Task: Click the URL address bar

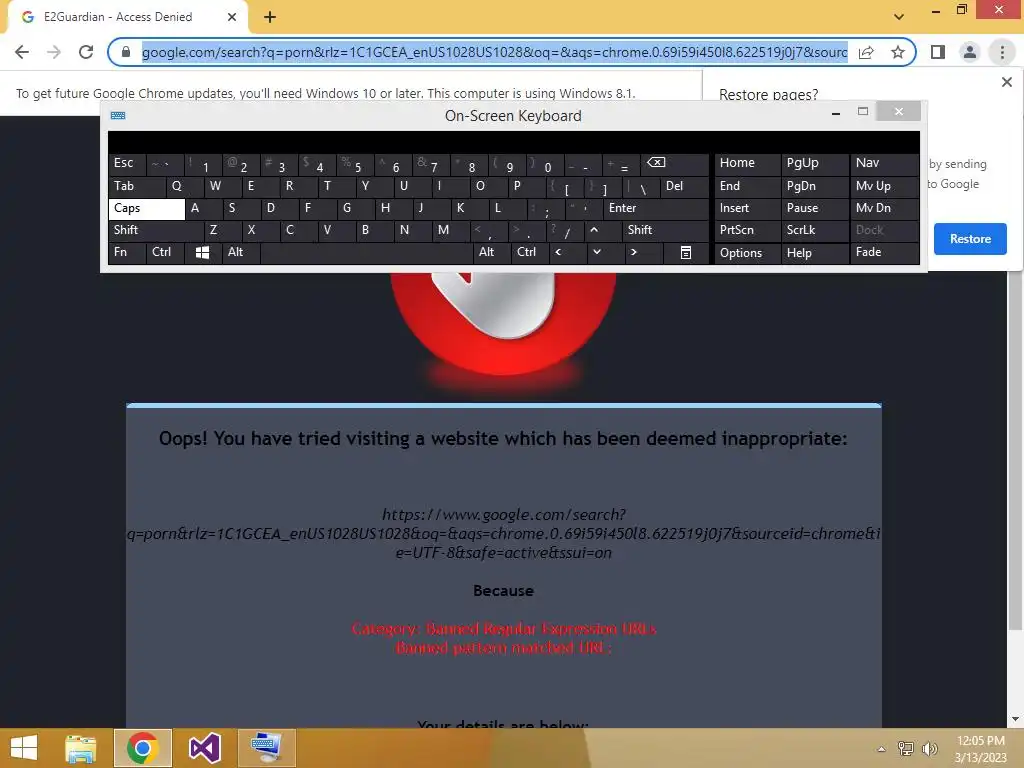Action: click(x=494, y=52)
